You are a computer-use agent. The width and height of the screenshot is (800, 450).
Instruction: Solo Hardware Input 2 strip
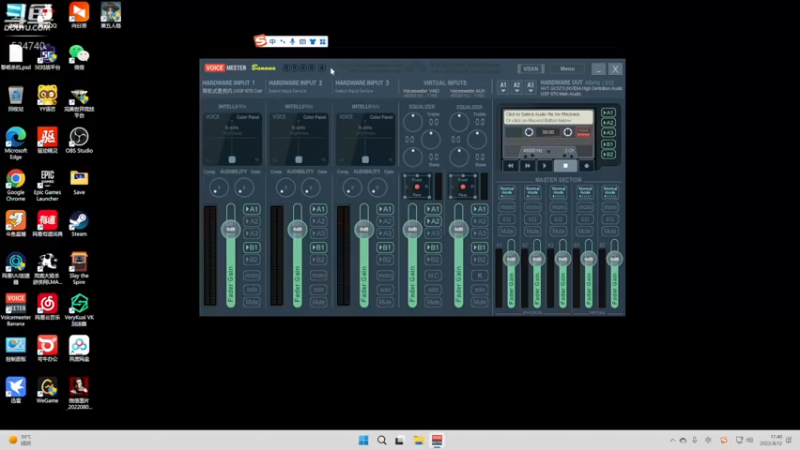coord(318,289)
